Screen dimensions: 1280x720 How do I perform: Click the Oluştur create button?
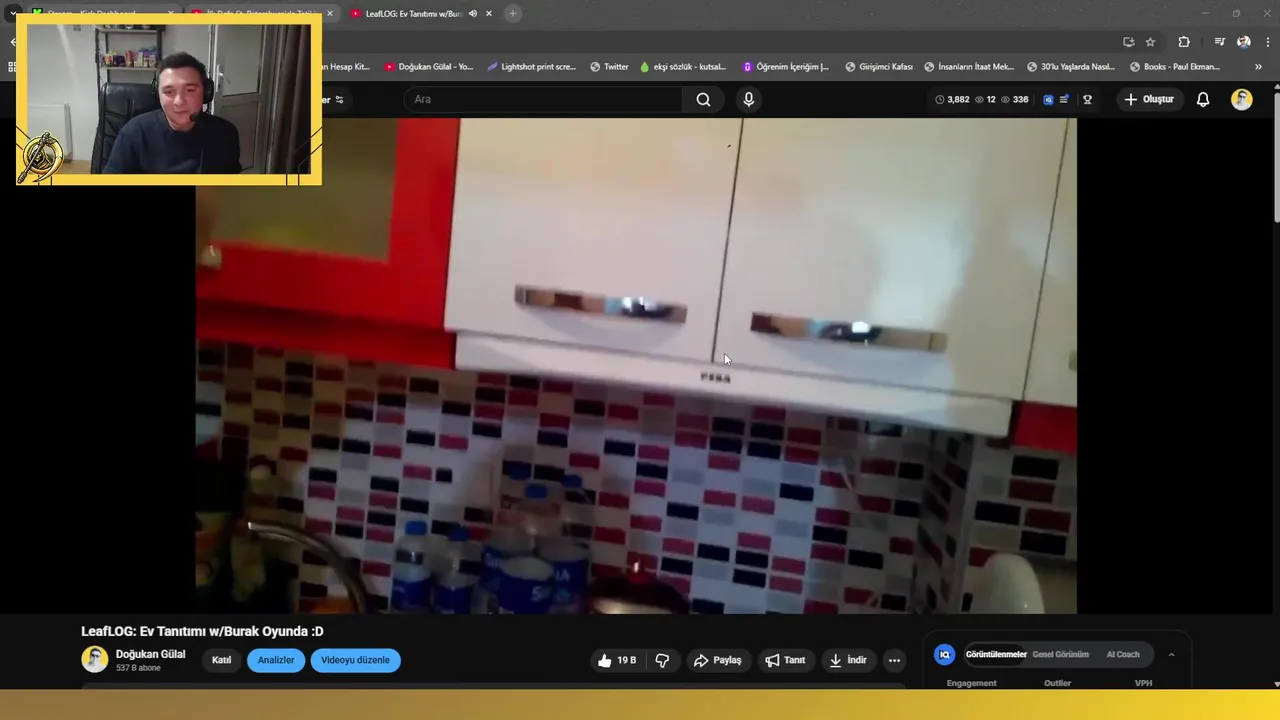1148,99
